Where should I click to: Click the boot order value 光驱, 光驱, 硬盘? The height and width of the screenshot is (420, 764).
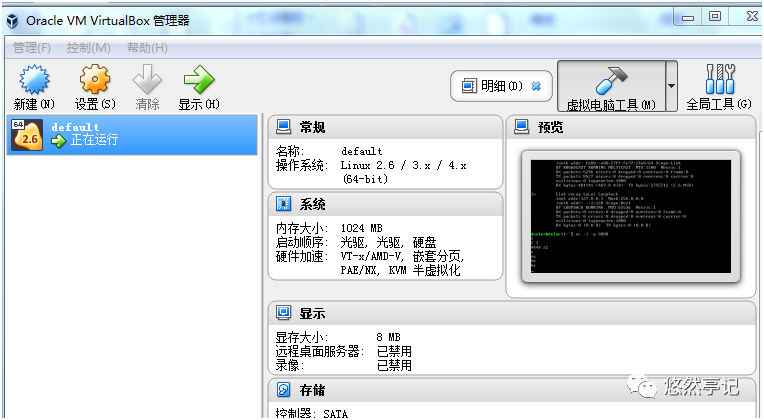[388, 242]
